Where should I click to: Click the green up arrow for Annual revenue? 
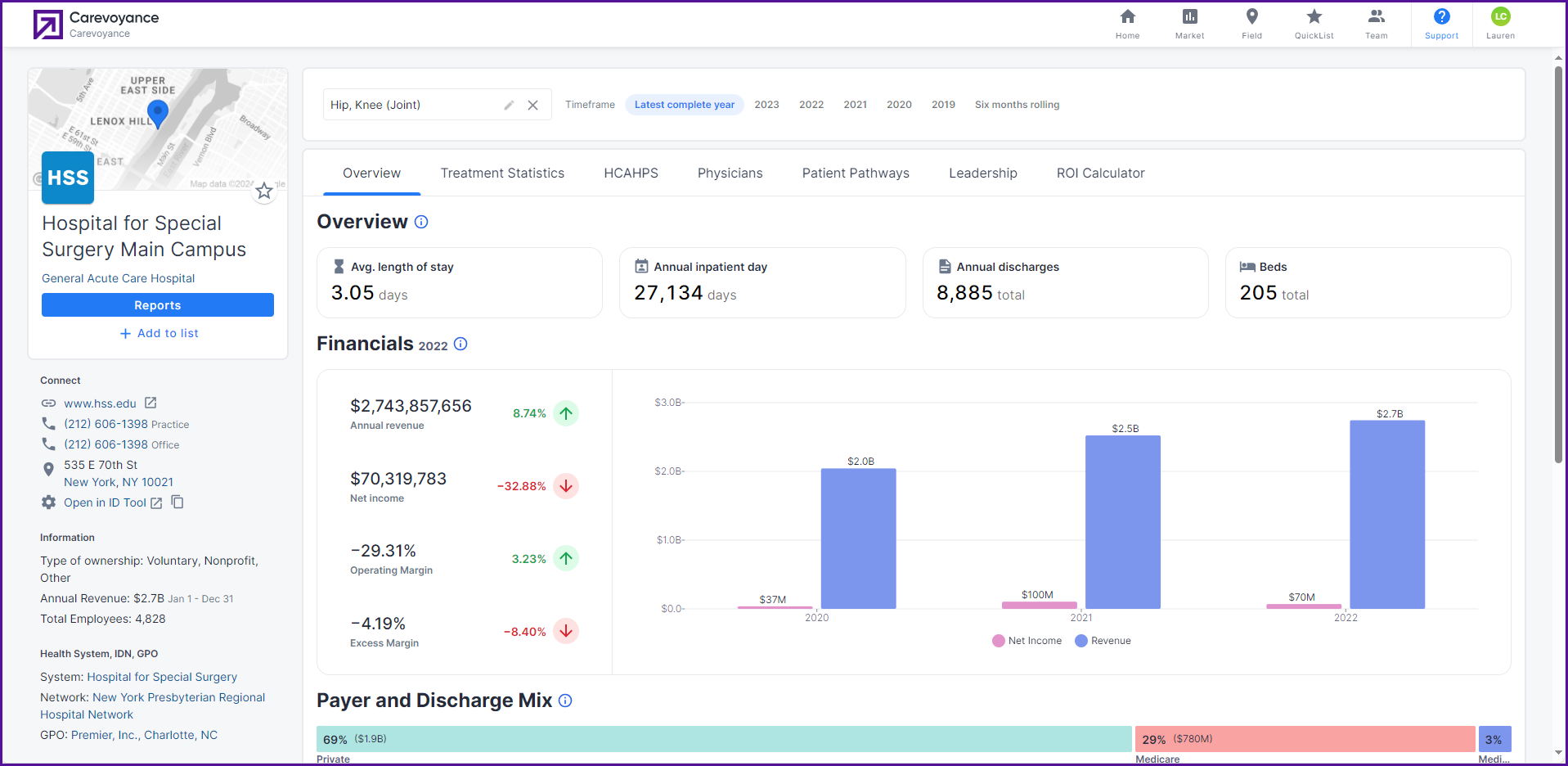(566, 413)
